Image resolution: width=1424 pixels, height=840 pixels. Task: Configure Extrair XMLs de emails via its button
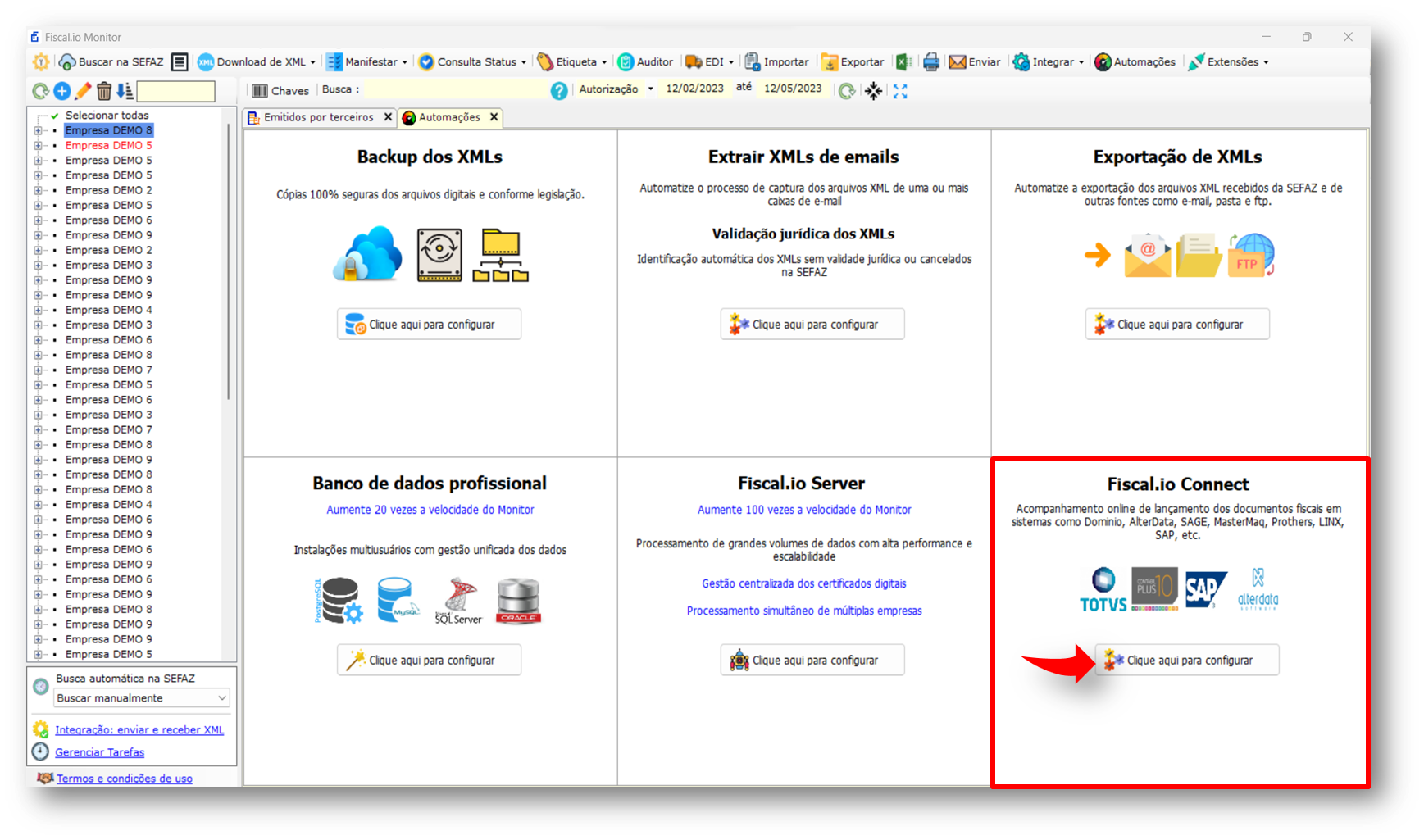point(812,325)
